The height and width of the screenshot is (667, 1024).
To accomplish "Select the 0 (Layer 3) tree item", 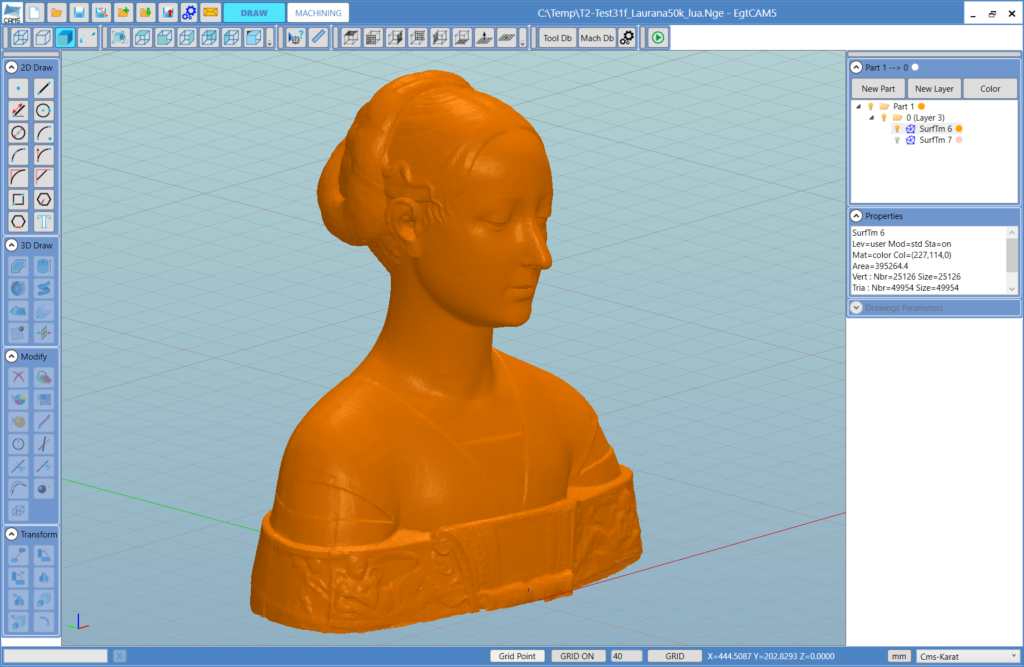I will (925, 118).
